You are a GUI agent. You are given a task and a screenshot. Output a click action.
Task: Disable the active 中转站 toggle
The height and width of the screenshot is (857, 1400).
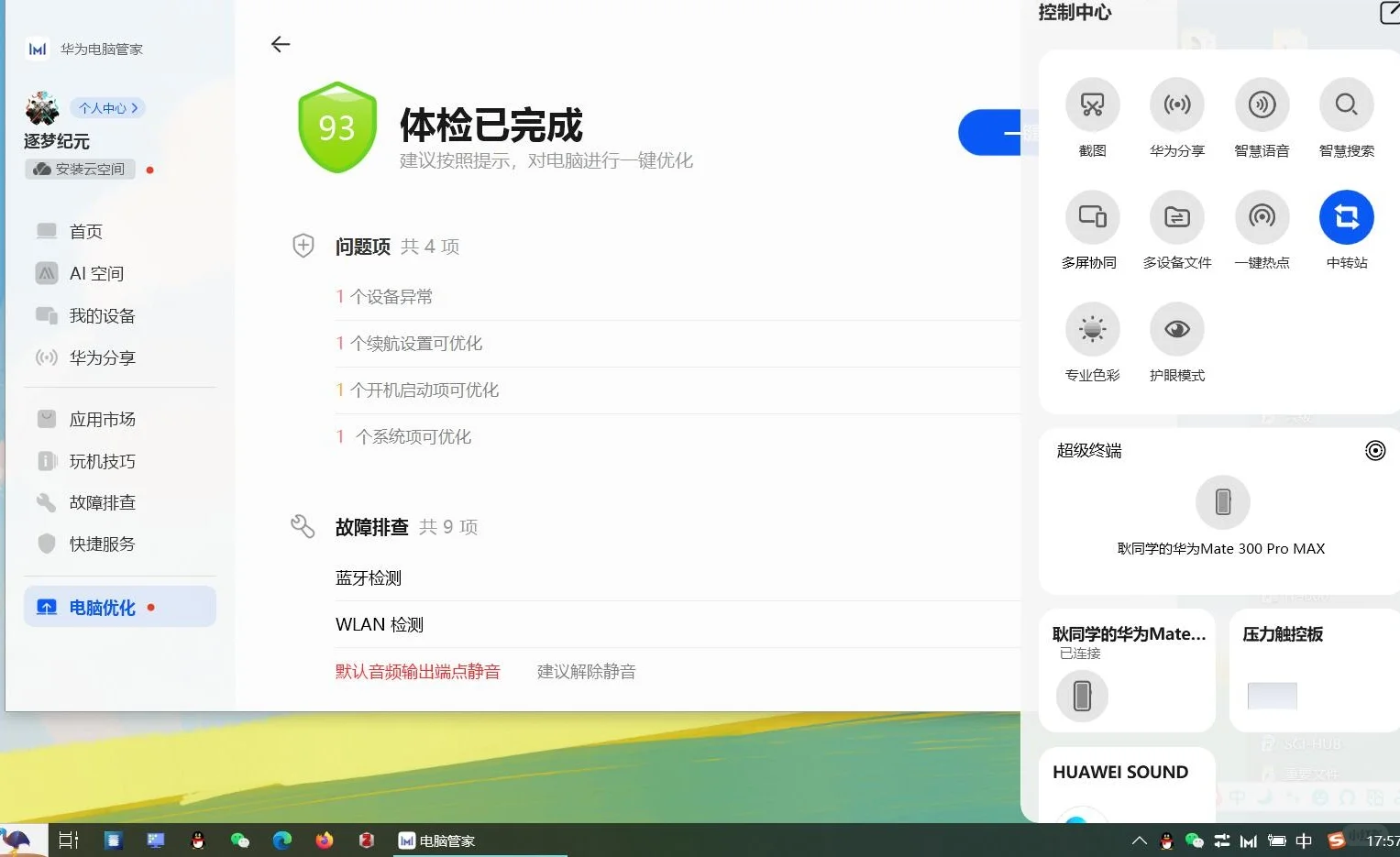tap(1346, 216)
